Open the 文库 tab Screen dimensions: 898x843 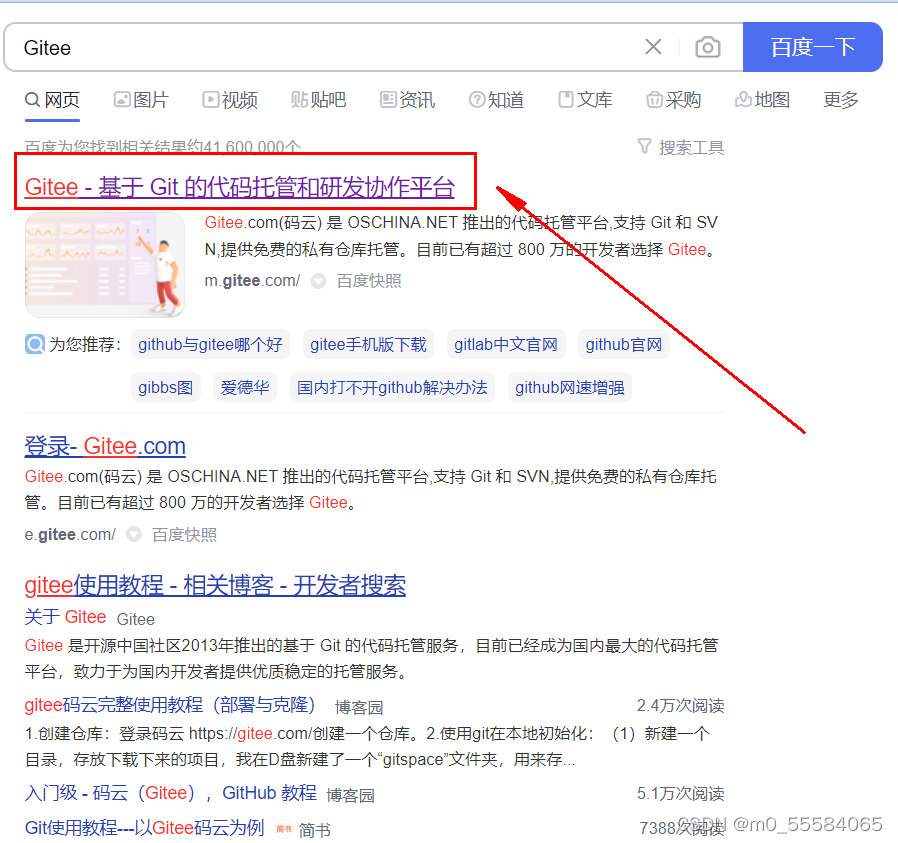(x=585, y=100)
